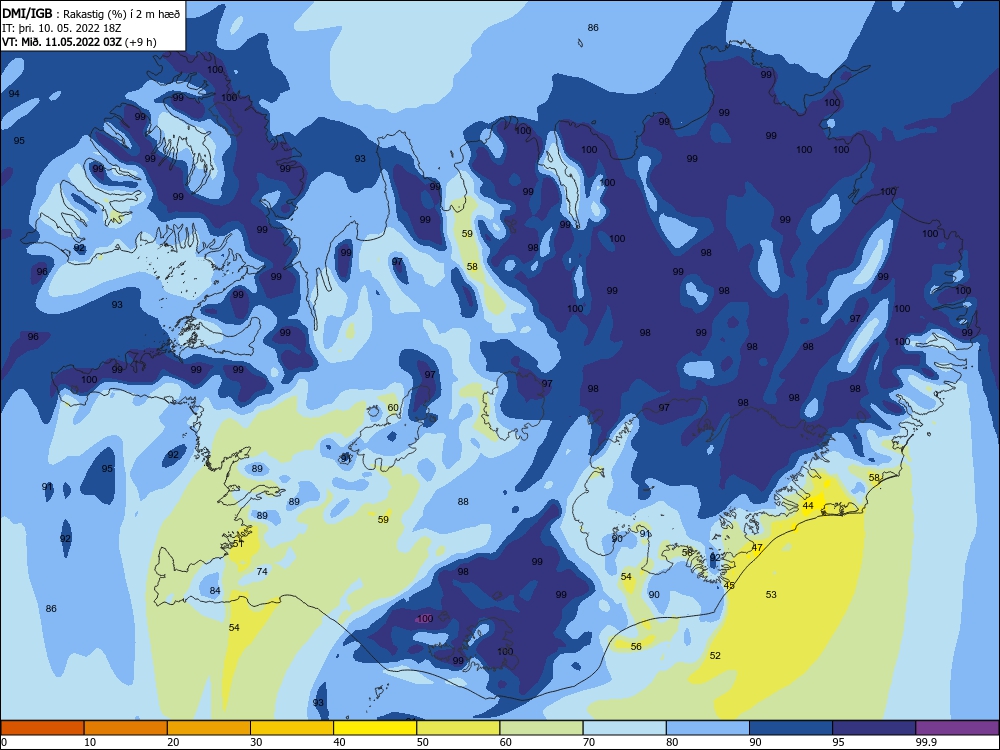Click the legend tick label '0'
The height and width of the screenshot is (750, 1000).
[x=4, y=742]
